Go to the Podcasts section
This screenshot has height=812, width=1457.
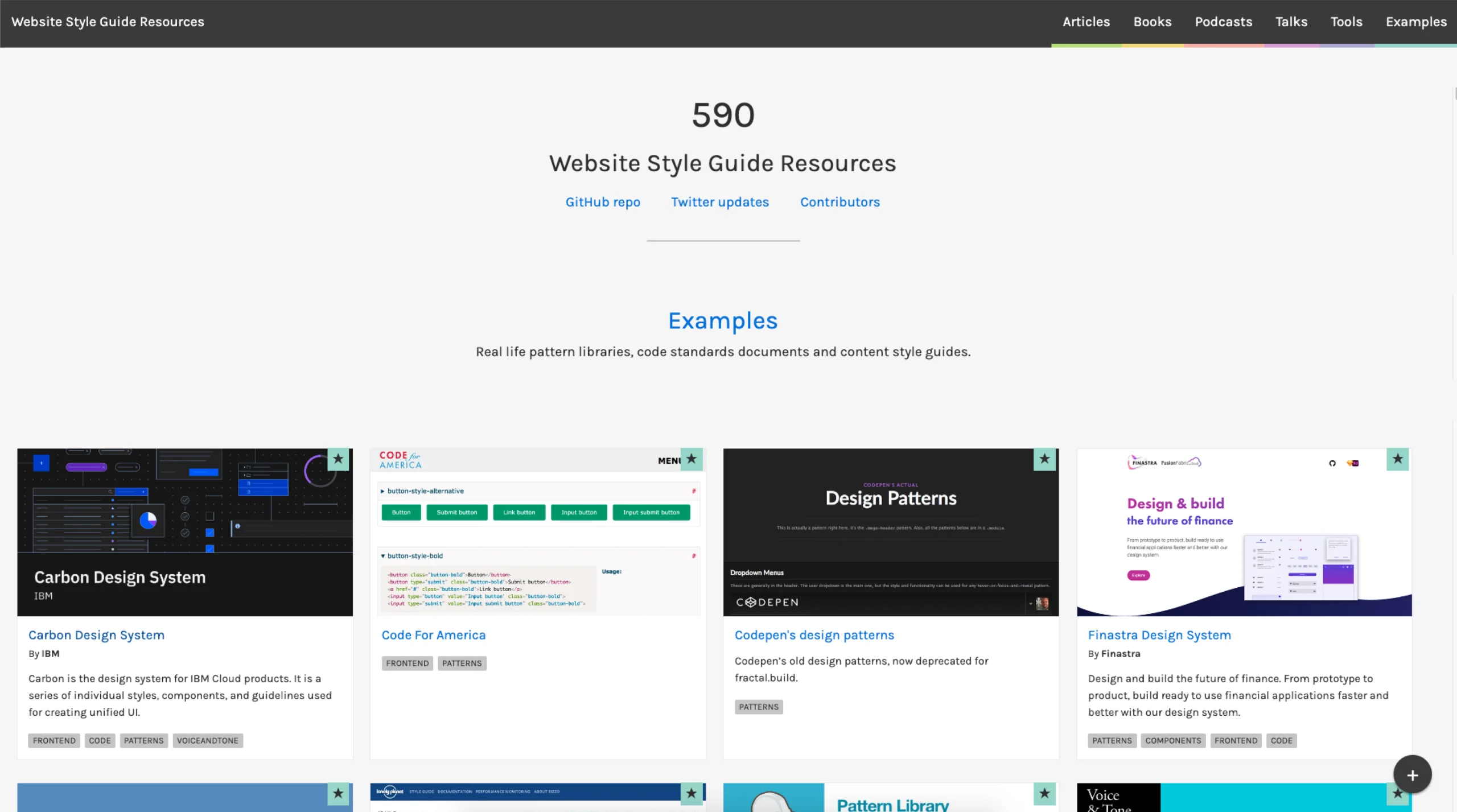click(x=1223, y=22)
